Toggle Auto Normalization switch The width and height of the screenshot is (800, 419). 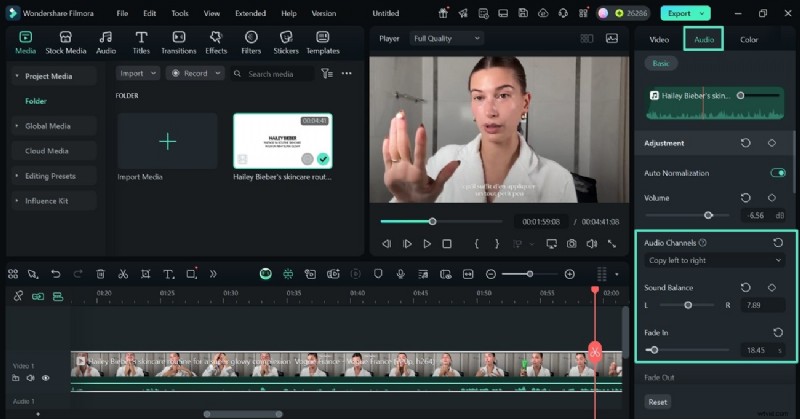[x=778, y=173]
